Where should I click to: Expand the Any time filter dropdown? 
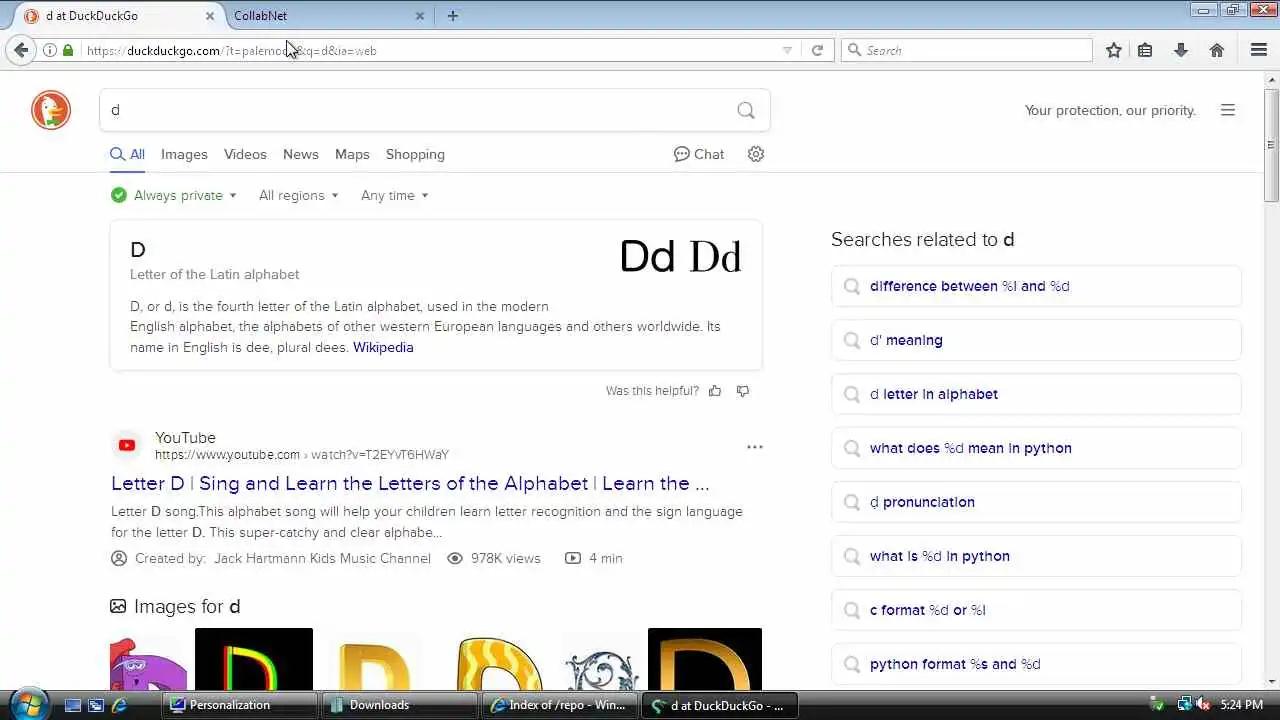(394, 195)
